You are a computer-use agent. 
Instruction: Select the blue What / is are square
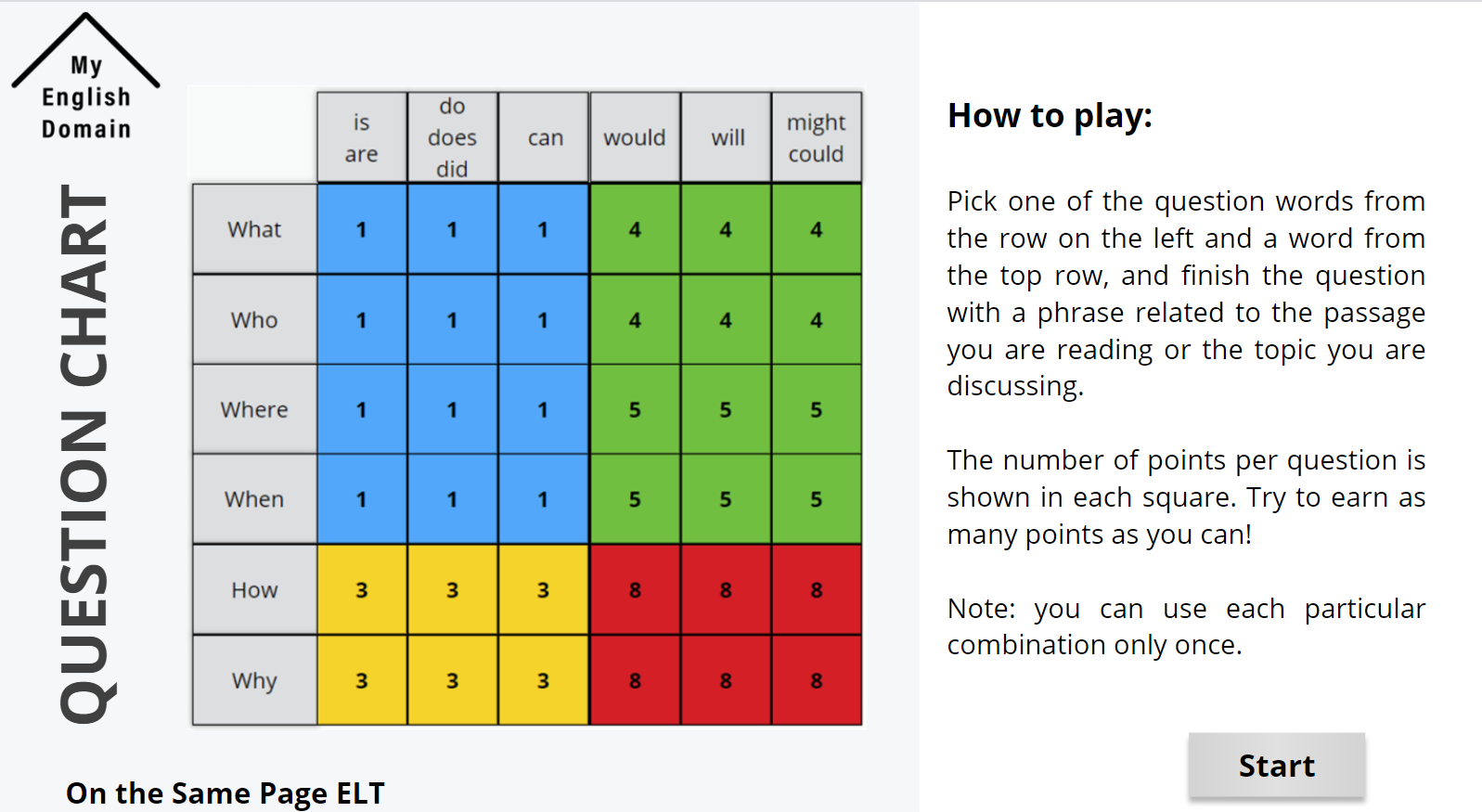(362, 229)
